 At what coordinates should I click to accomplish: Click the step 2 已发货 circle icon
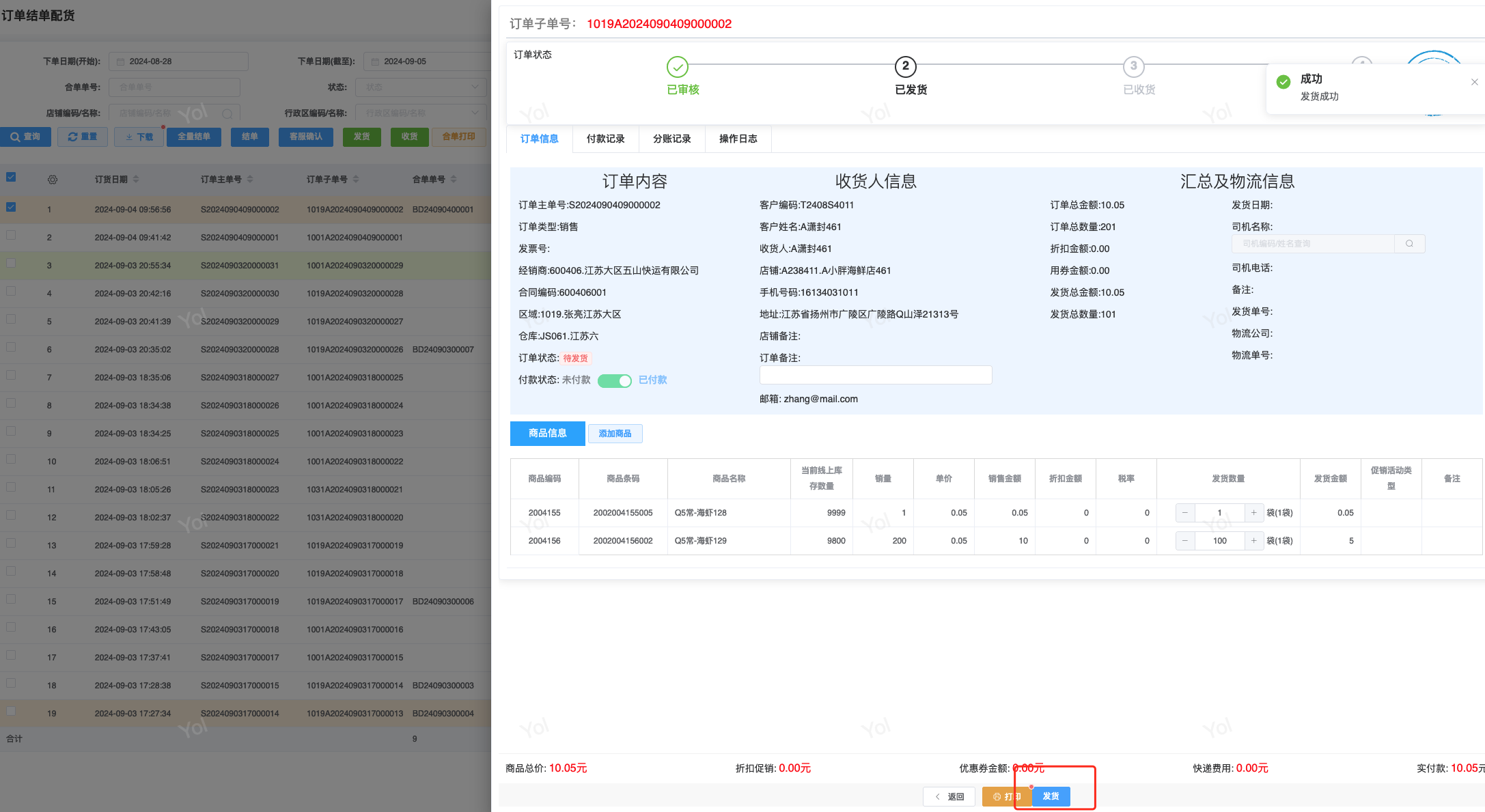coord(905,67)
